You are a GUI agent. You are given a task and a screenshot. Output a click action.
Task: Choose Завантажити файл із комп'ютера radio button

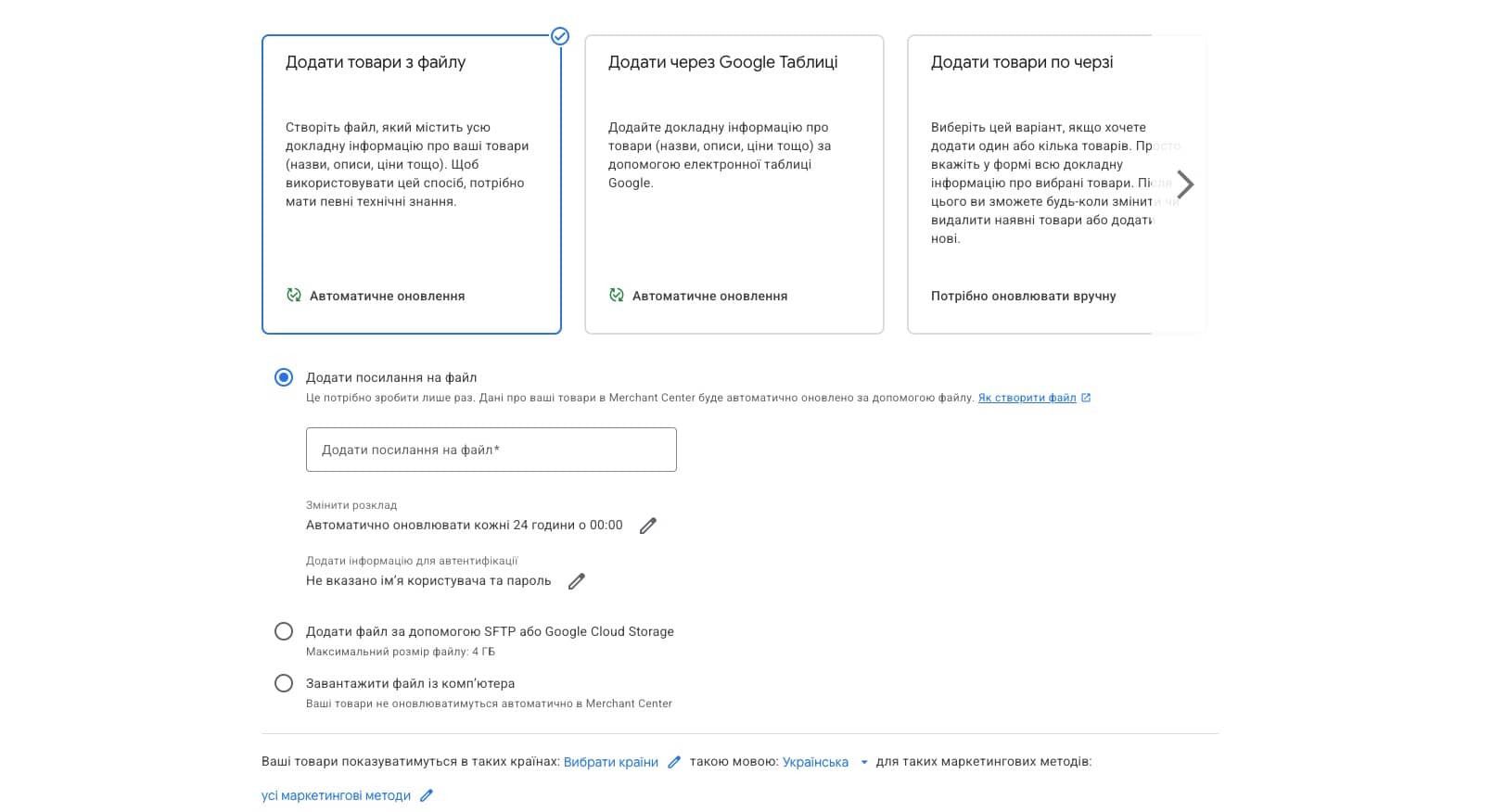coord(284,683)
